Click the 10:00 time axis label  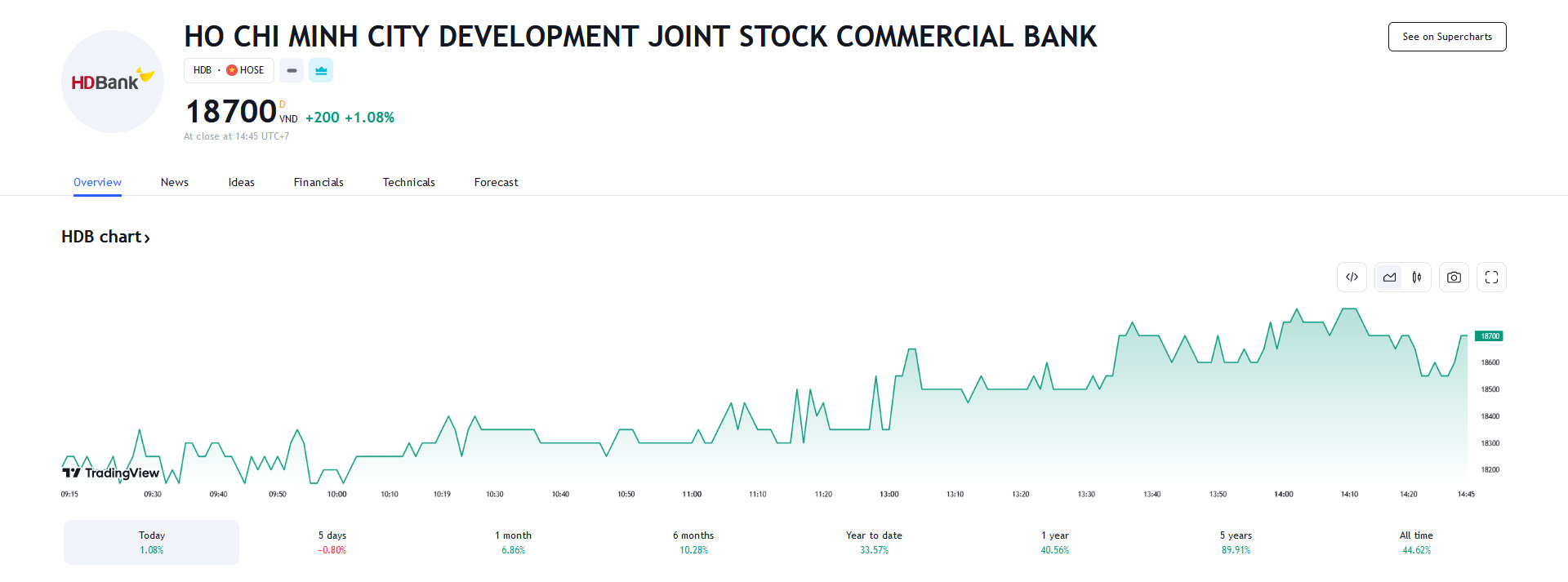click(337, 494)
